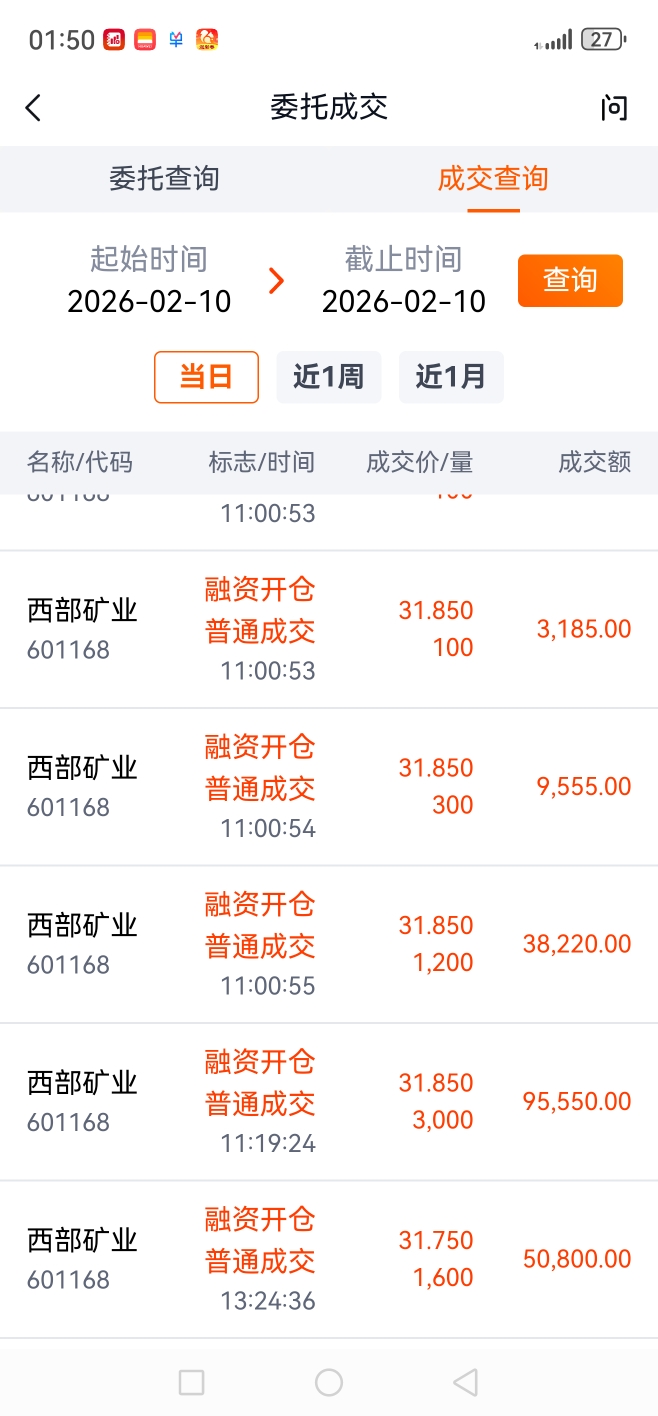Tap Android back triangle icon
This screenshot has height=1416, width=658.
pyautogui.click(x=465, y=1382)
